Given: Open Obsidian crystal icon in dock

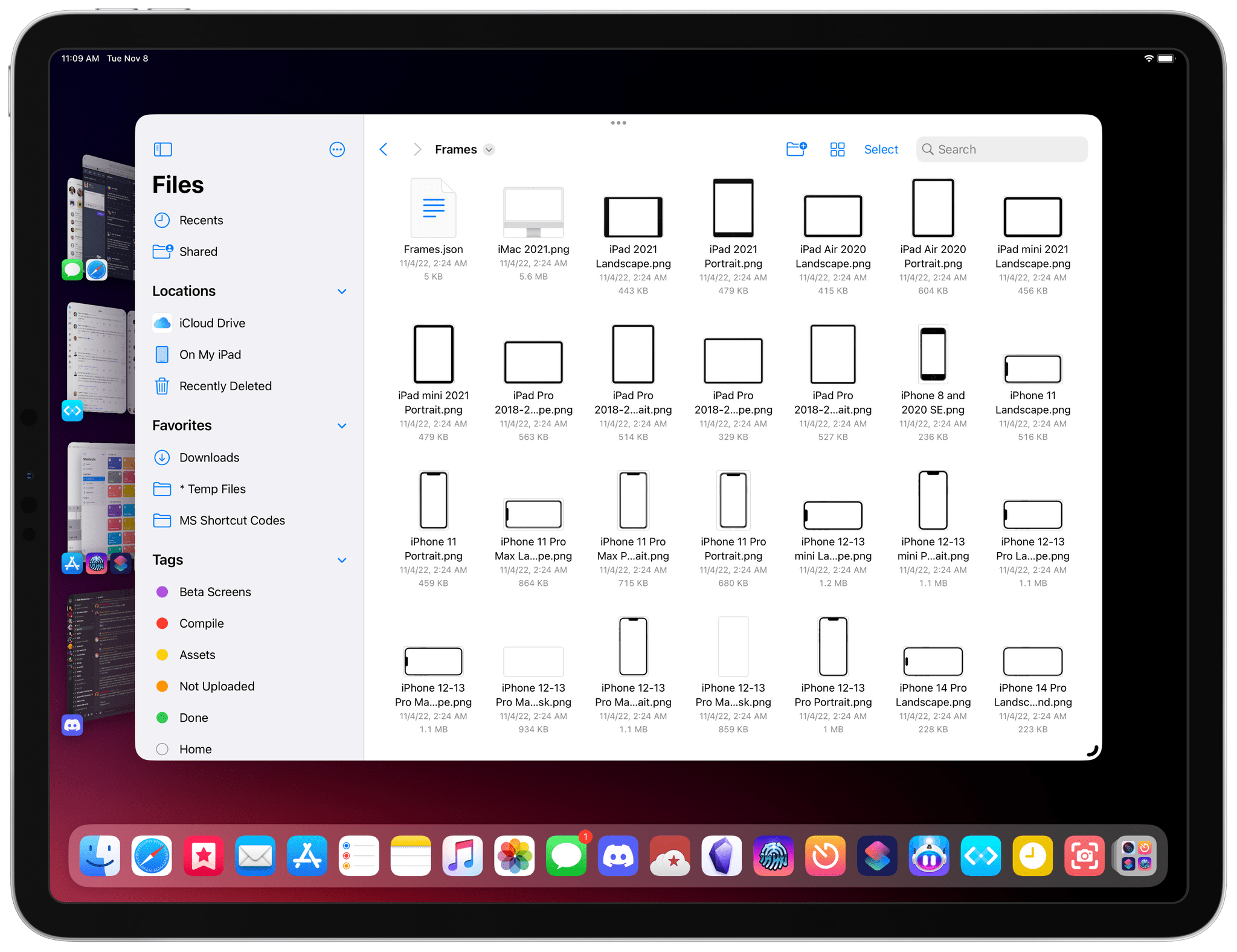Looking at the screenshot, I should click(722, 855).
